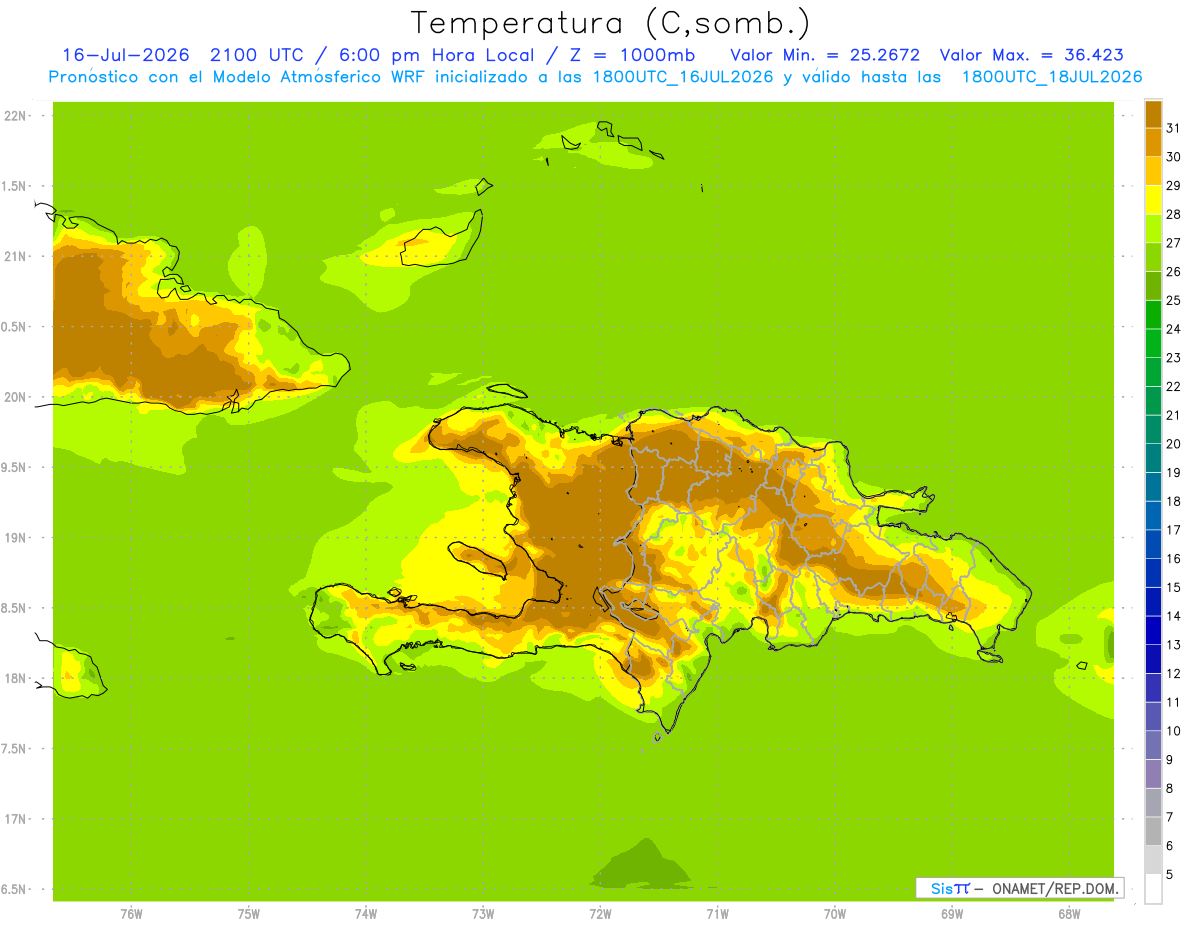Click the colorbar label "30"
Image resolution: width=1200 pixels, height=927 pixels.
click(1173, 157)
